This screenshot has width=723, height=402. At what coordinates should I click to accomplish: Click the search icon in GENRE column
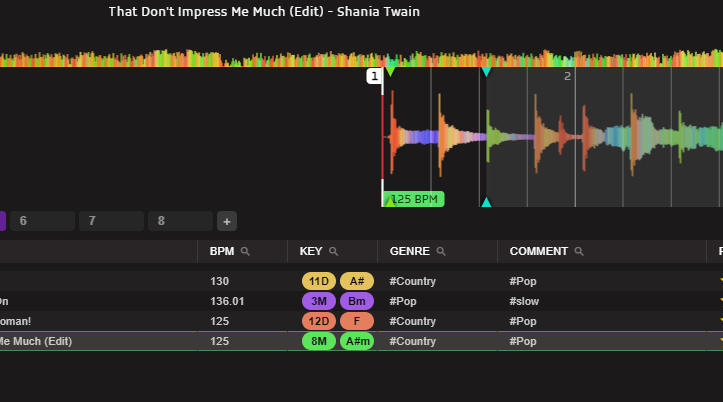(x=440, y=252)
